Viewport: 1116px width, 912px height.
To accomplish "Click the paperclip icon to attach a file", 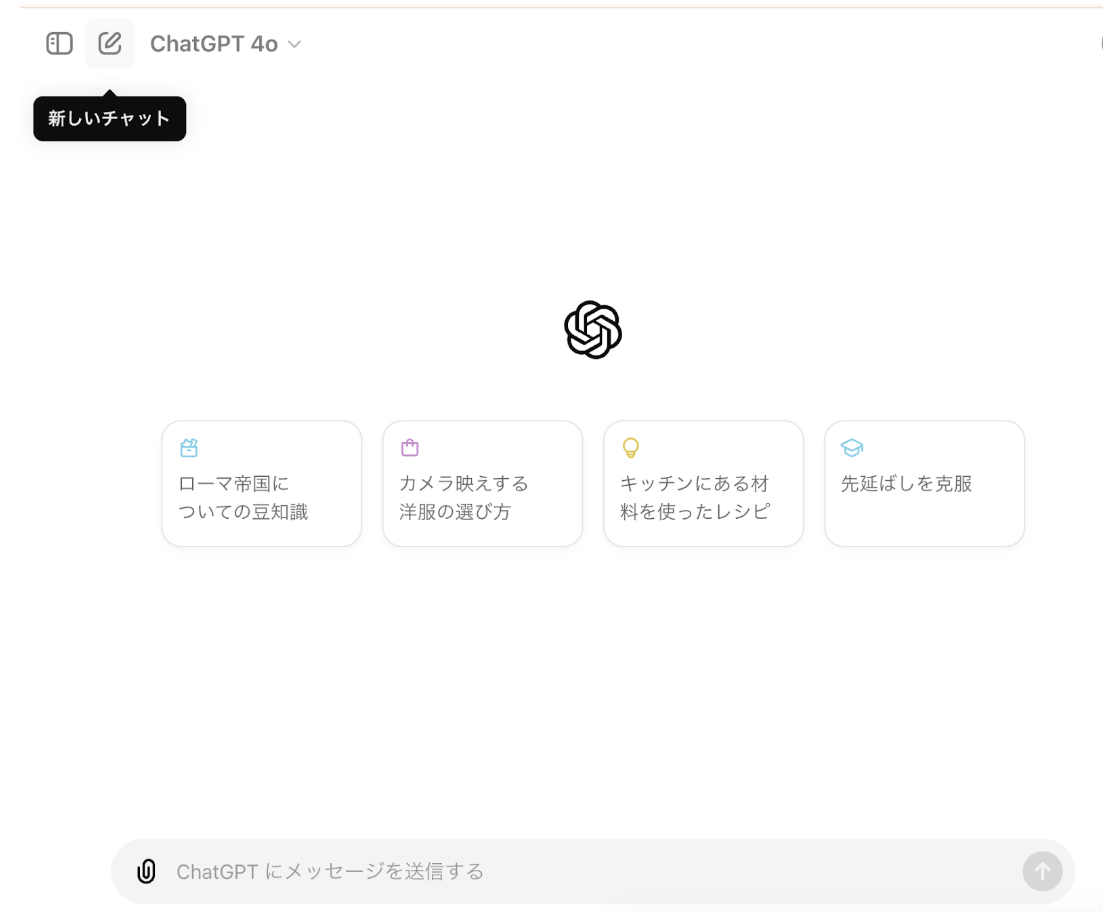I will coord(146,871).
